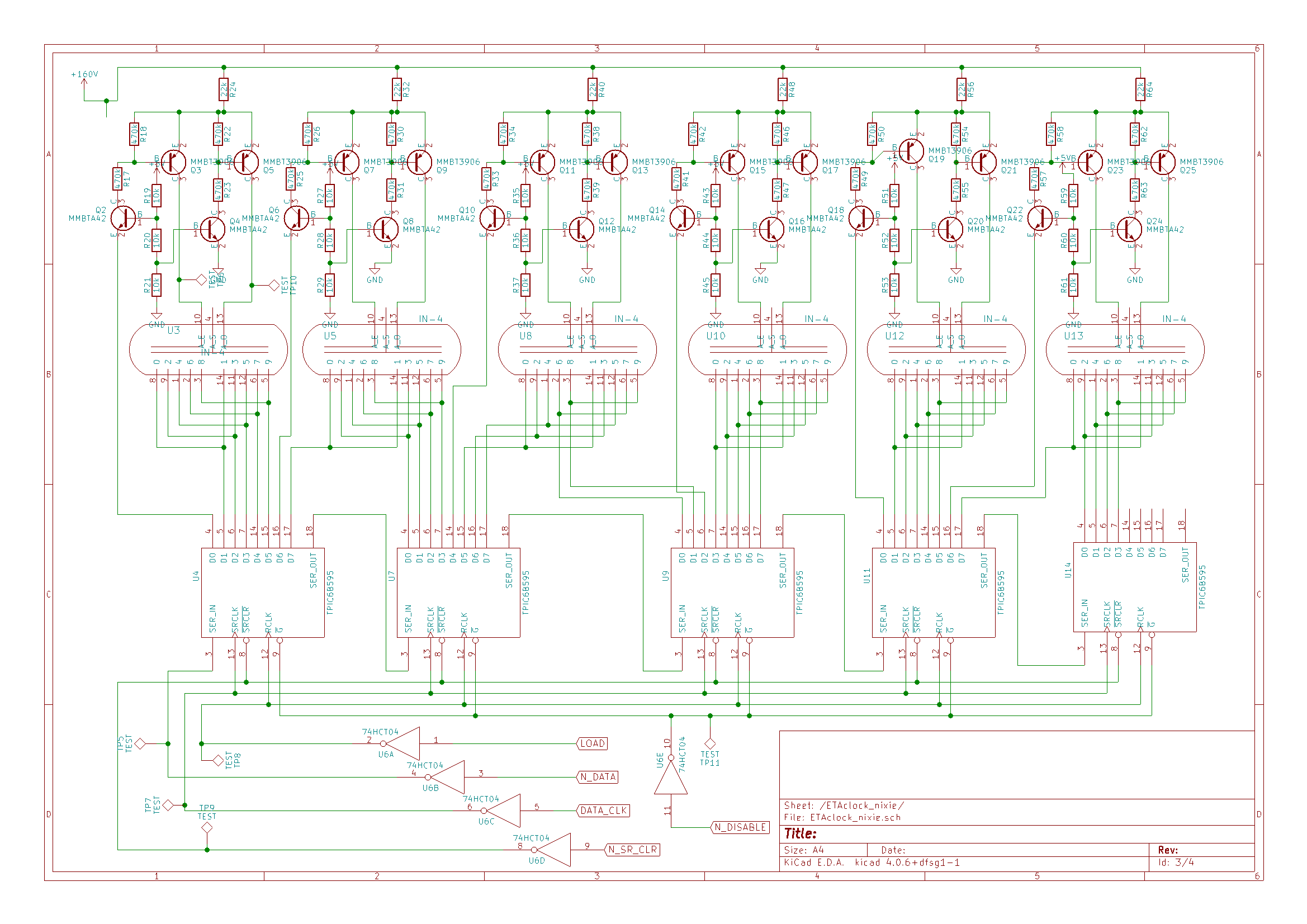This screenshot has height=924, width=1307.
Task: Select the vertical U6E inverter symbol
Action: coord(671,777)
